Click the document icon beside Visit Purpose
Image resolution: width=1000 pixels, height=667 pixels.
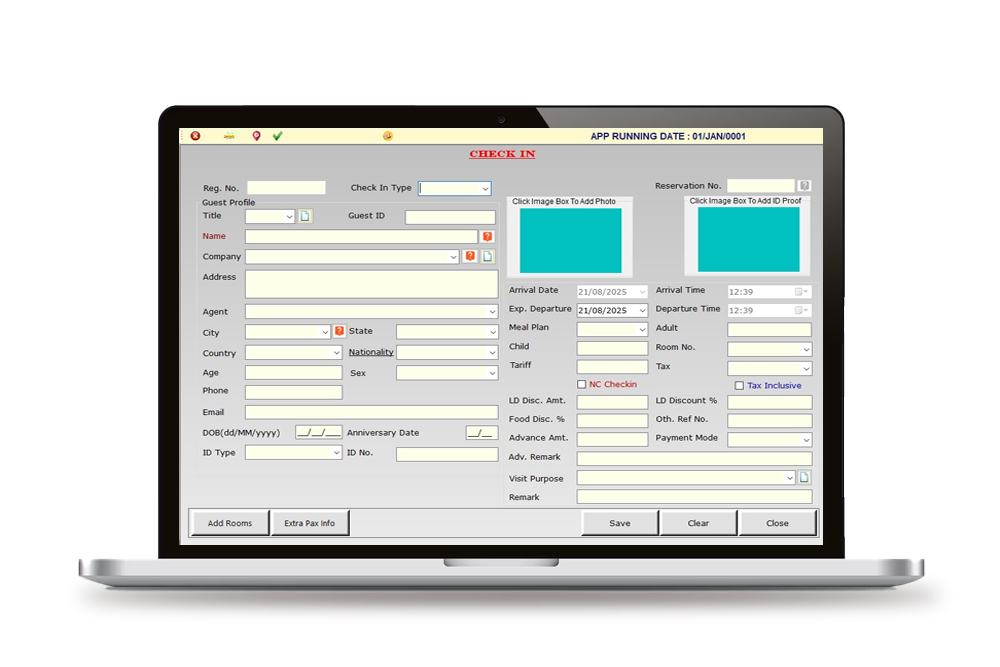coord(804,478)
